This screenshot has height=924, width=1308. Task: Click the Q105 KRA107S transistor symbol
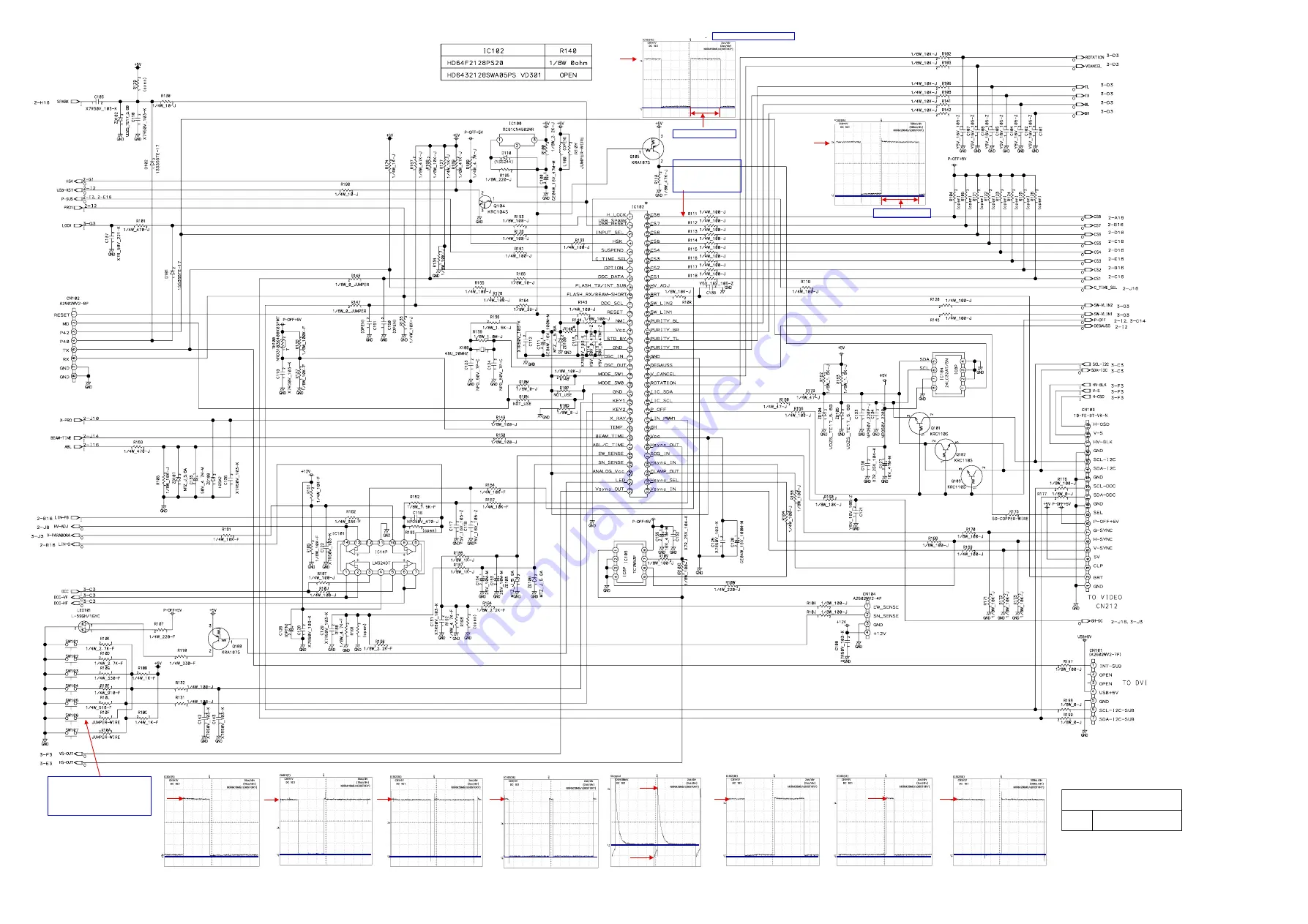652,147
